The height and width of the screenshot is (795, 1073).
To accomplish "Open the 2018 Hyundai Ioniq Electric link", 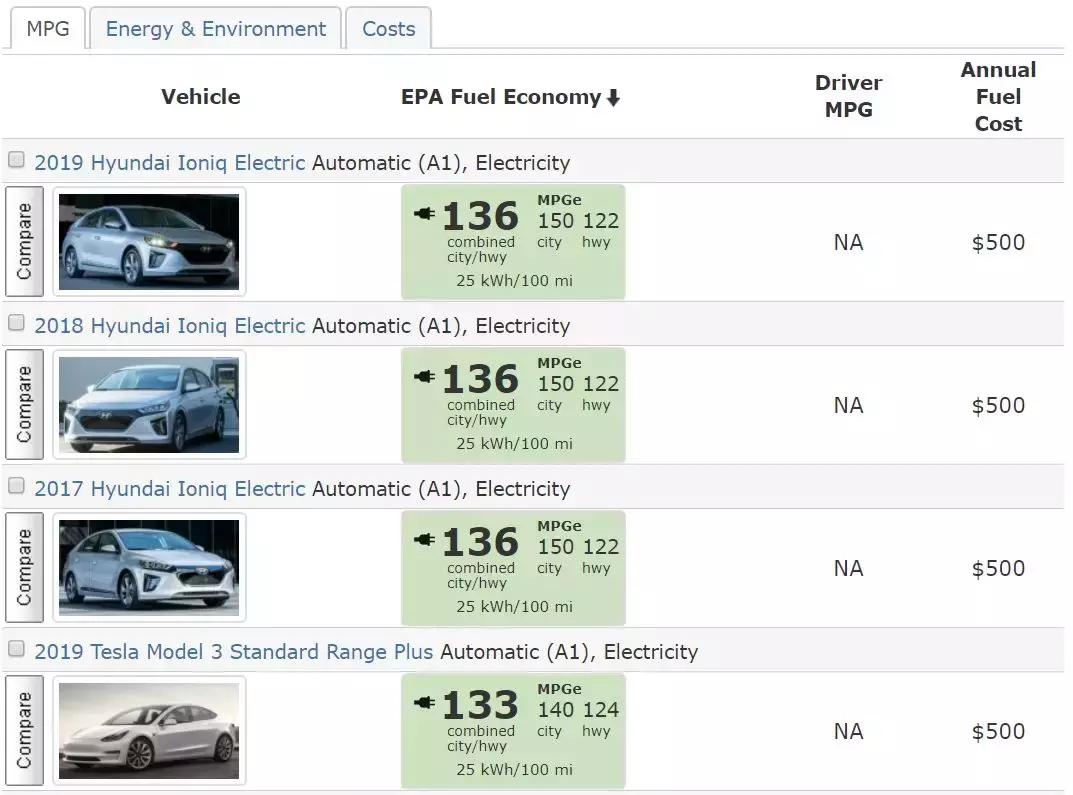I will [169, 326].
